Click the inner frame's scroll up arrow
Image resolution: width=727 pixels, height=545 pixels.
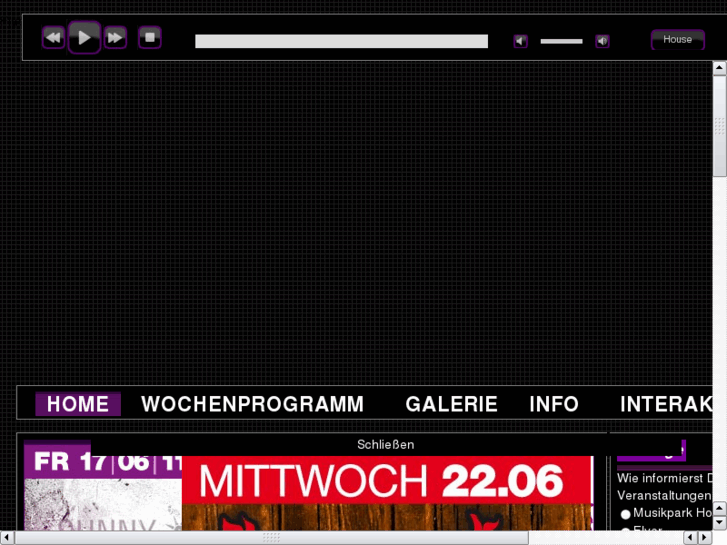pyautogui.click(x=720, y=508)
